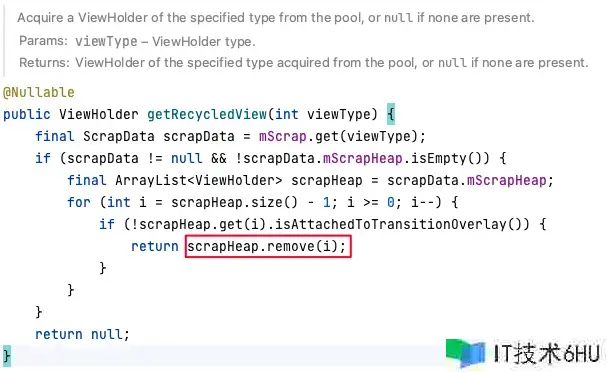Click mScrapHeap at end of scrapHeap assignment
607x372 pixels.
[x=506, y=180]
